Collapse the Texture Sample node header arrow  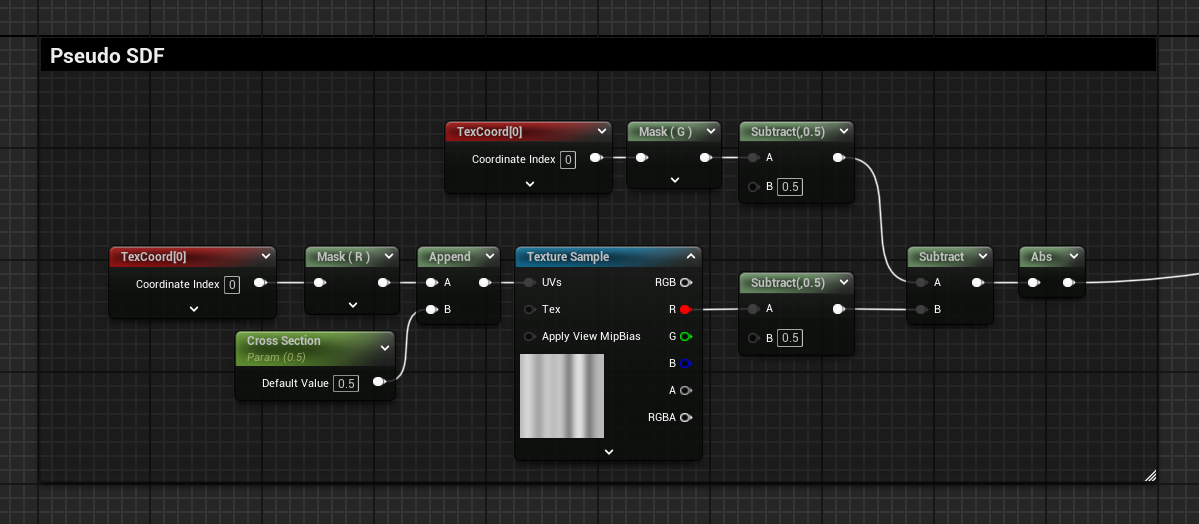(689, 257)
